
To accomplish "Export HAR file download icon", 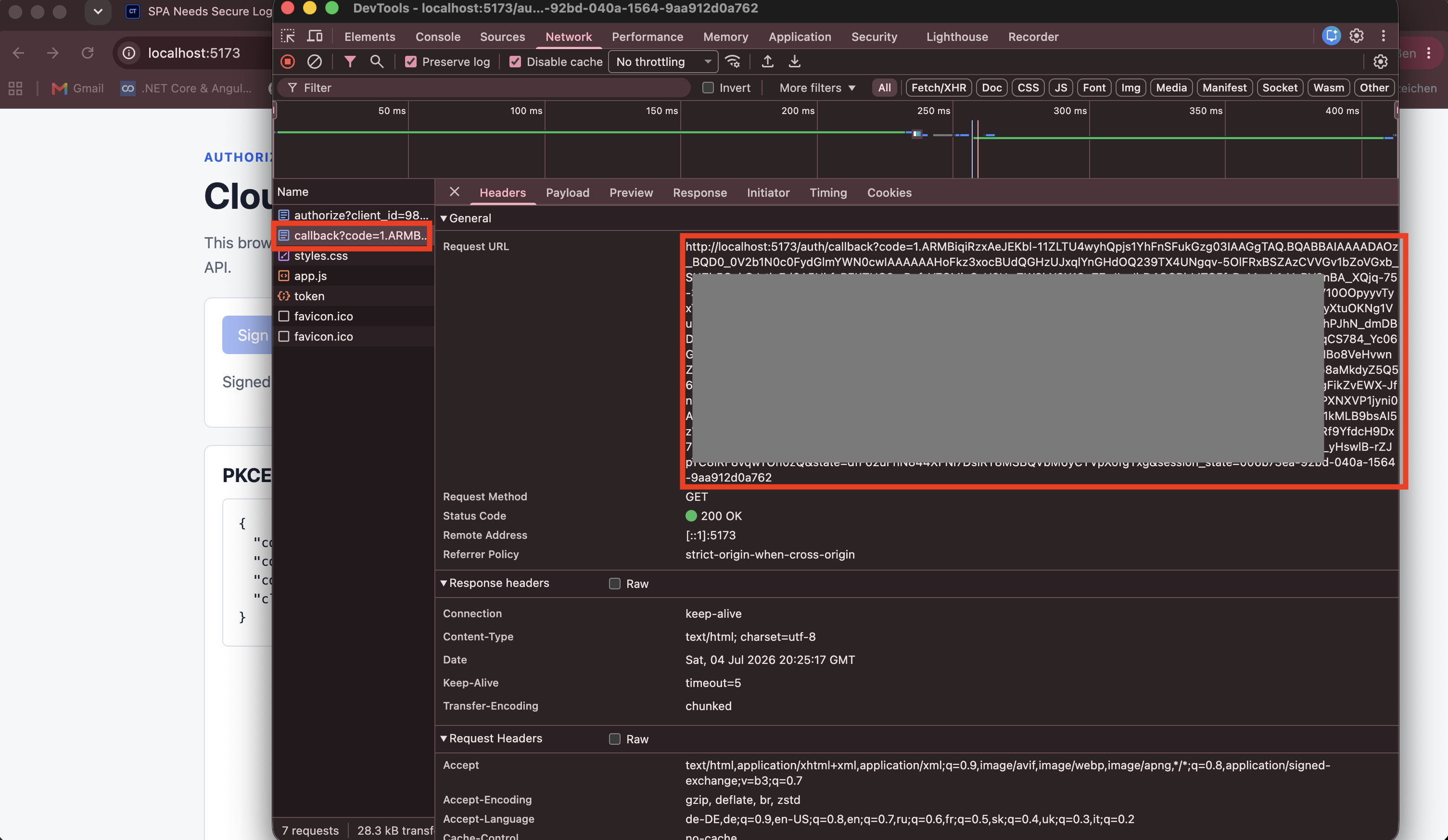I will 795,62.
